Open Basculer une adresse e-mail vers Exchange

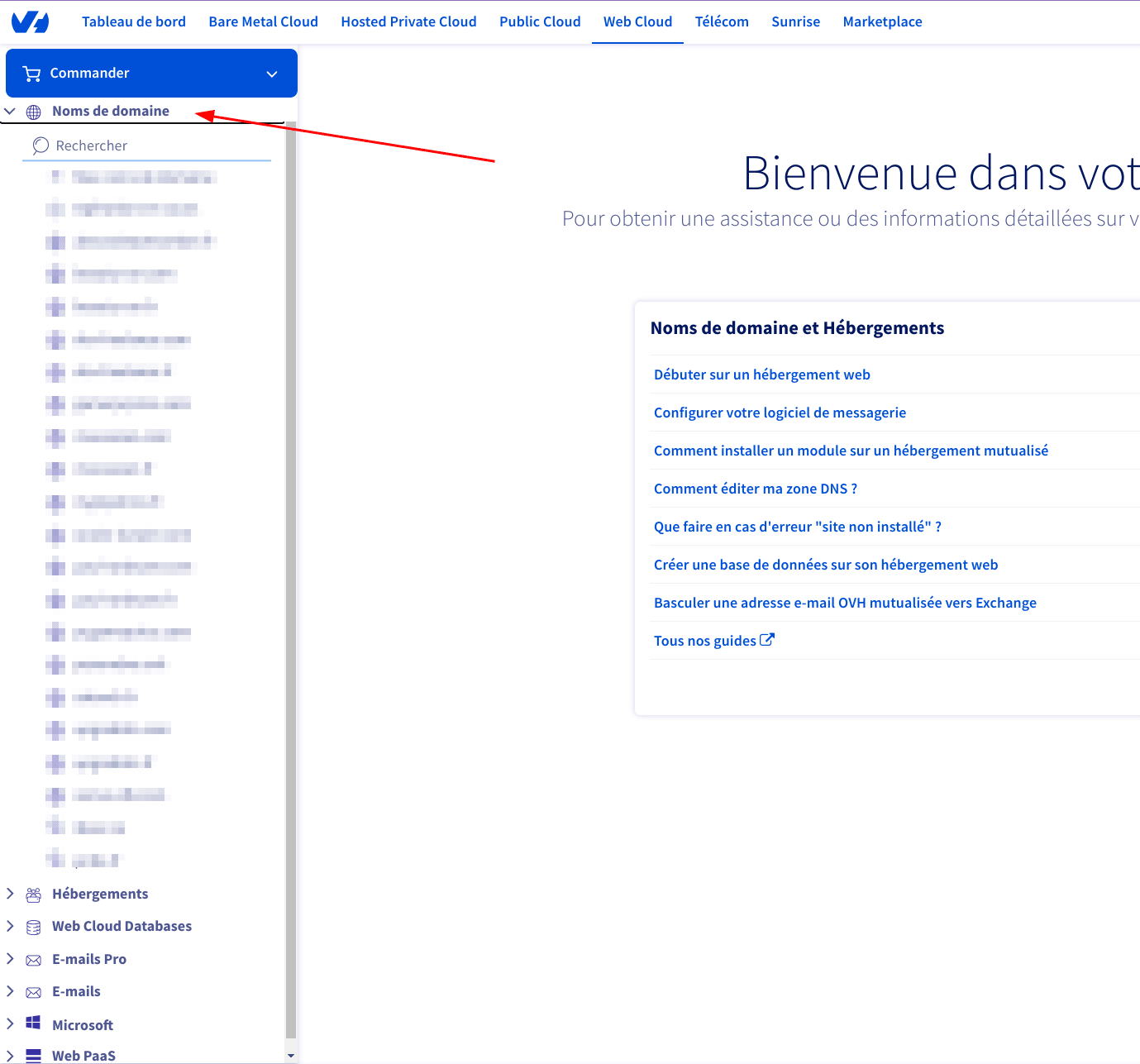845,603
